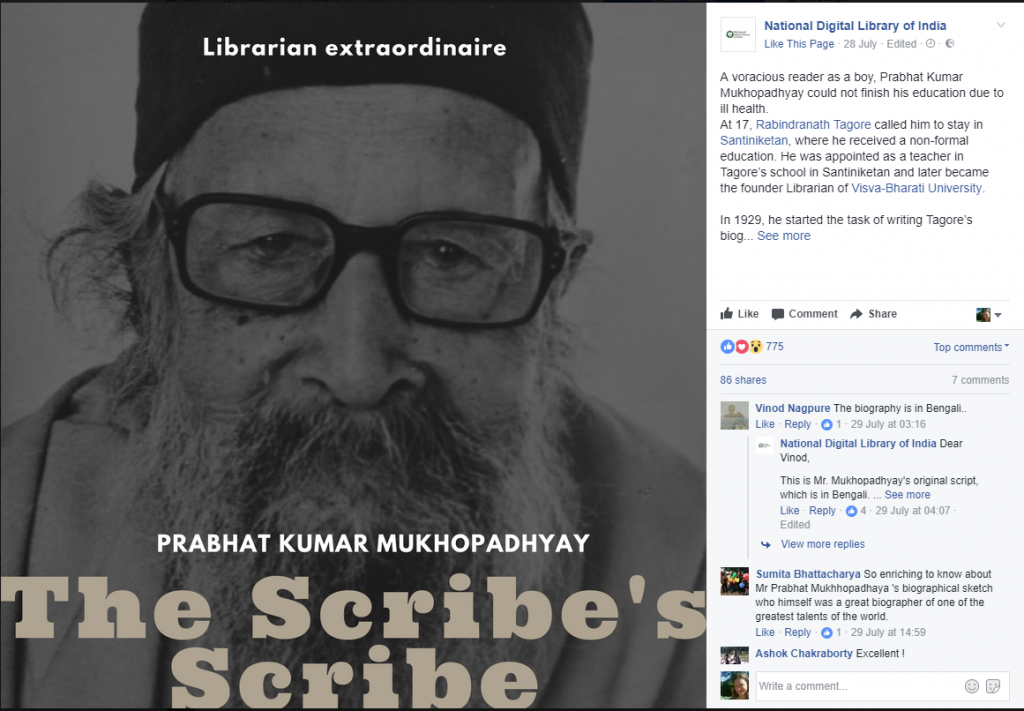Click the Comment speech bubble icon
Screen dimensions: 1024x711
click(777, 314)
